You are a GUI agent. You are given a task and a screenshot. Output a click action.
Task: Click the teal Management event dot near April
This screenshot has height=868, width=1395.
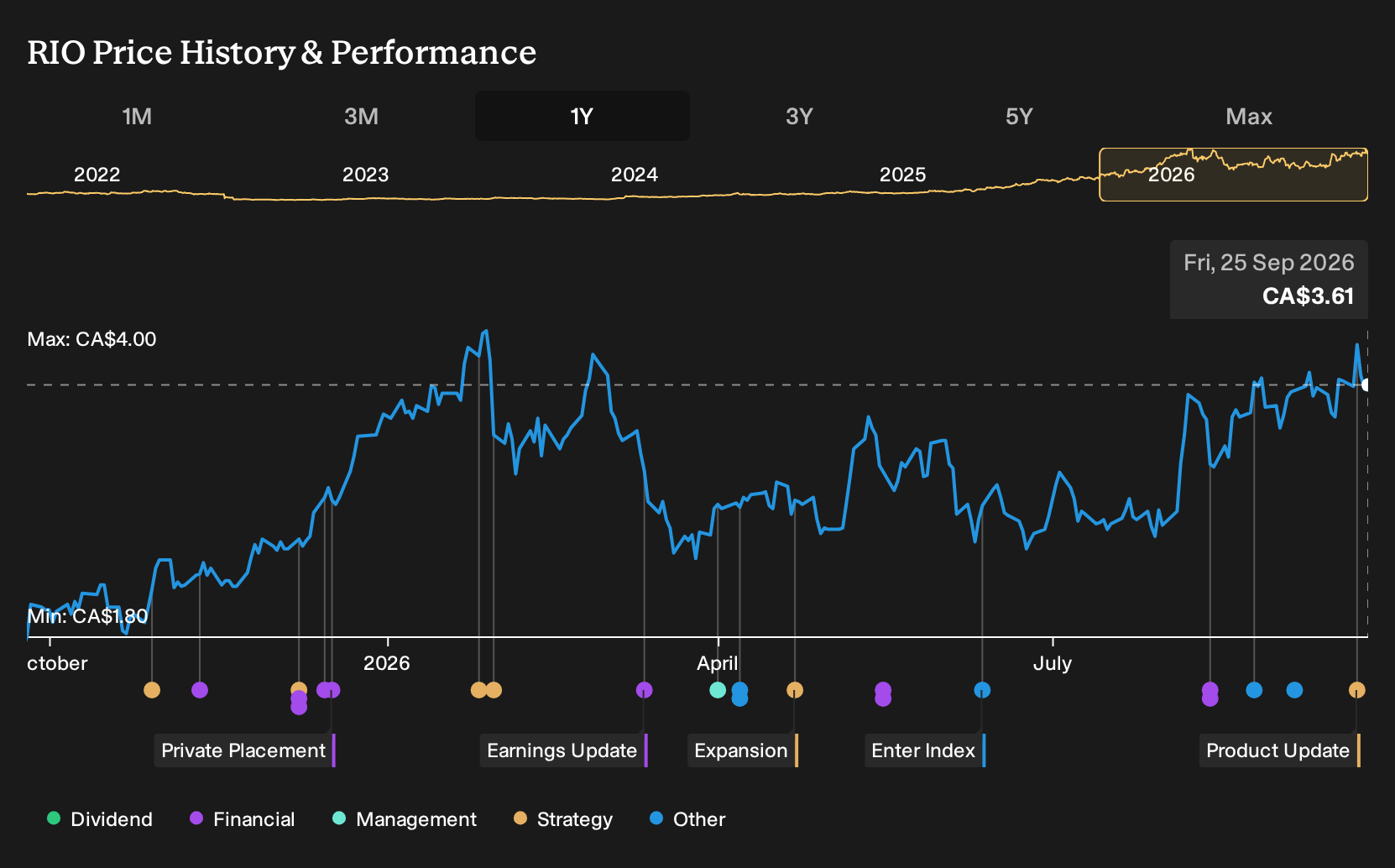718,690
